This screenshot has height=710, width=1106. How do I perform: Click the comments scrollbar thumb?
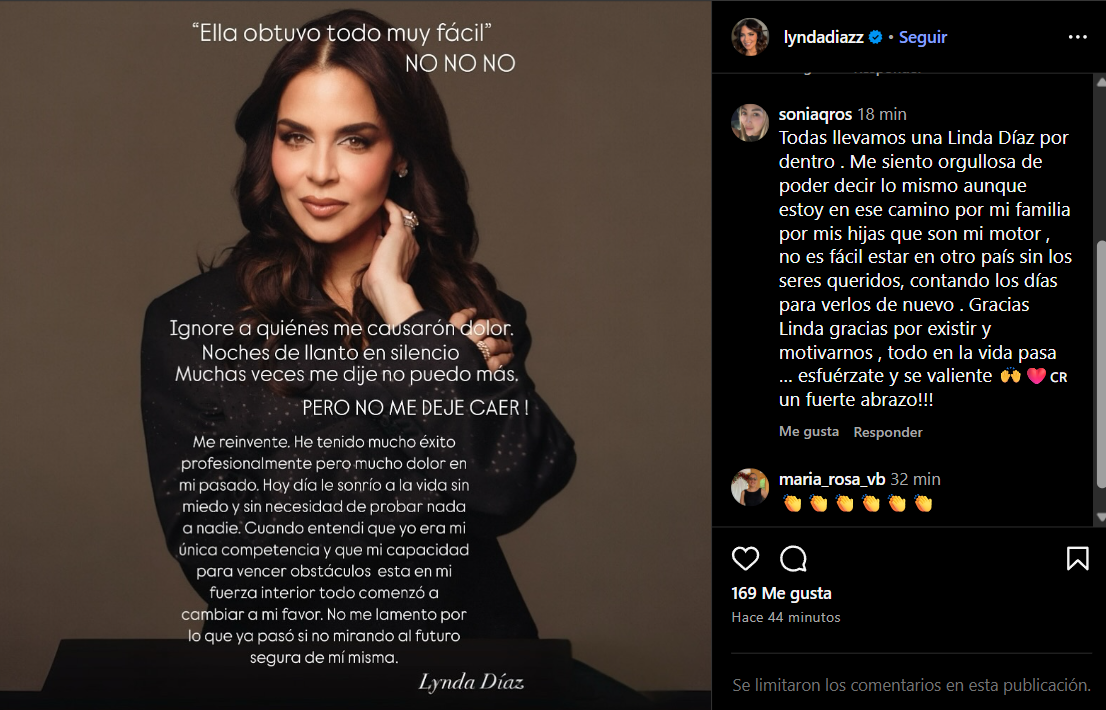(1100, 364)
